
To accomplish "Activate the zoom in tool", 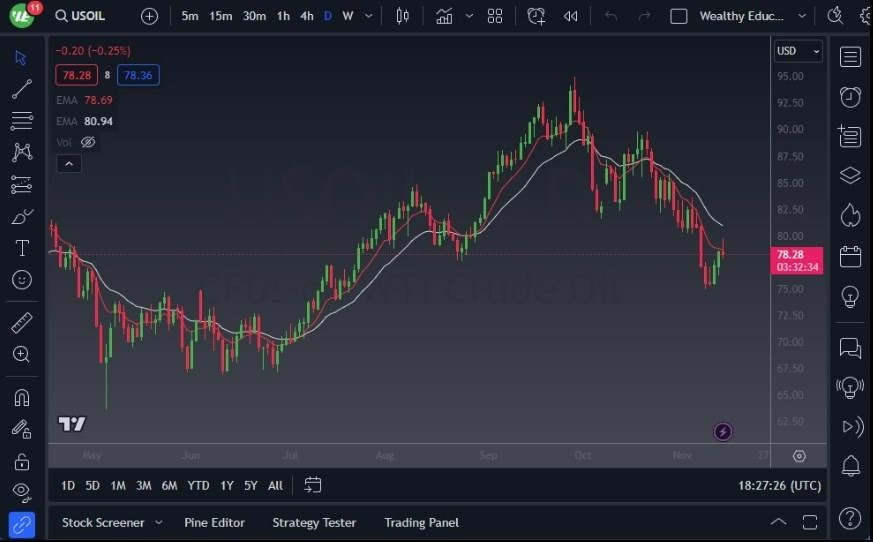I will point(22,354).
